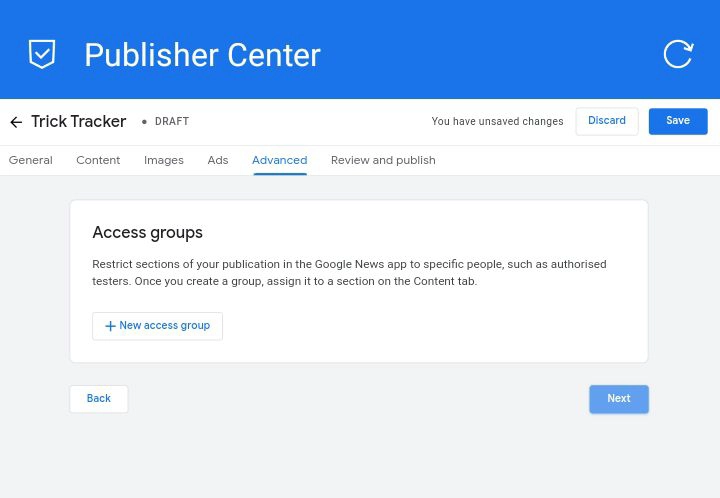Open the Content tab

point(98,160)
